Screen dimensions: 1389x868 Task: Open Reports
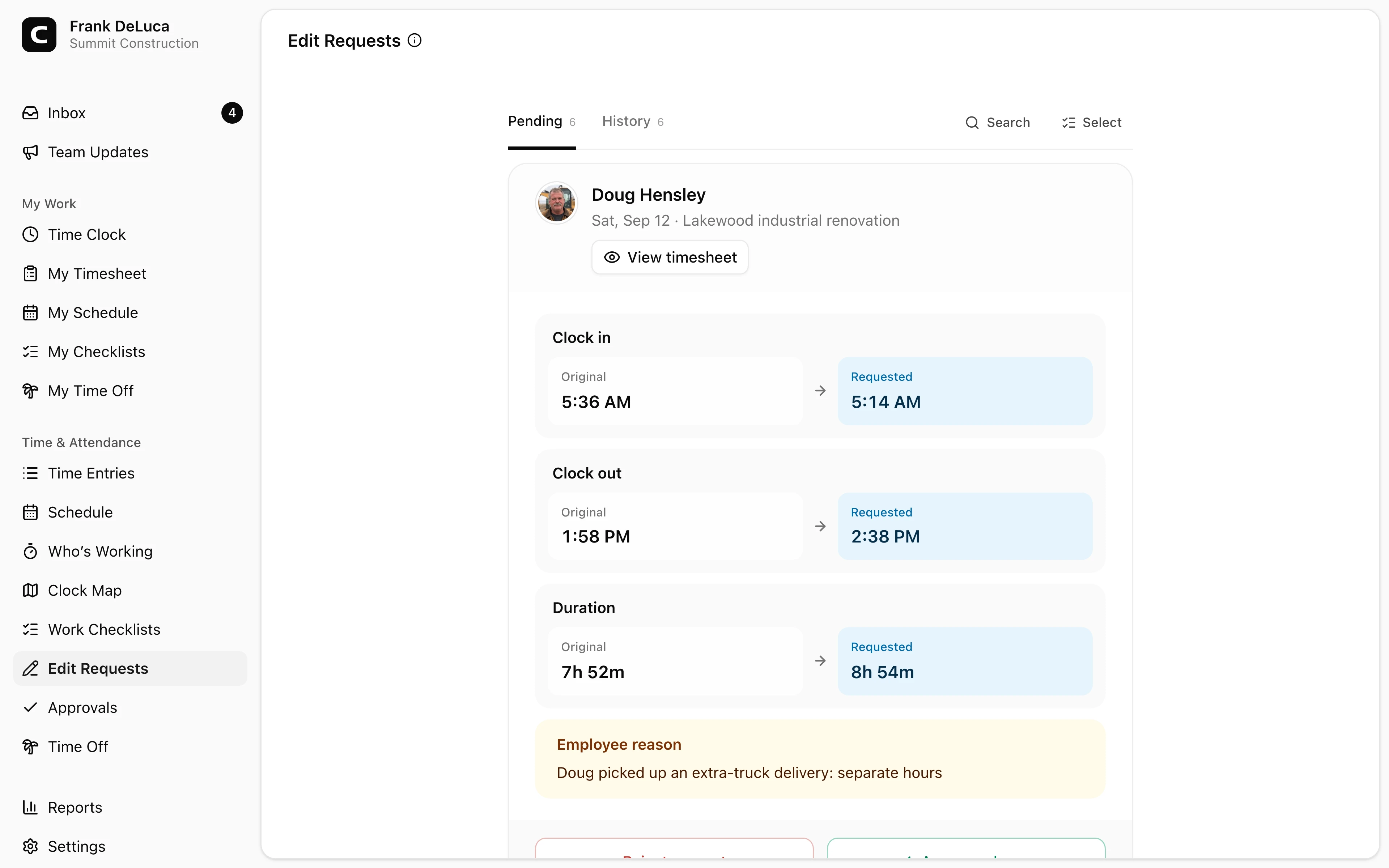130,808
